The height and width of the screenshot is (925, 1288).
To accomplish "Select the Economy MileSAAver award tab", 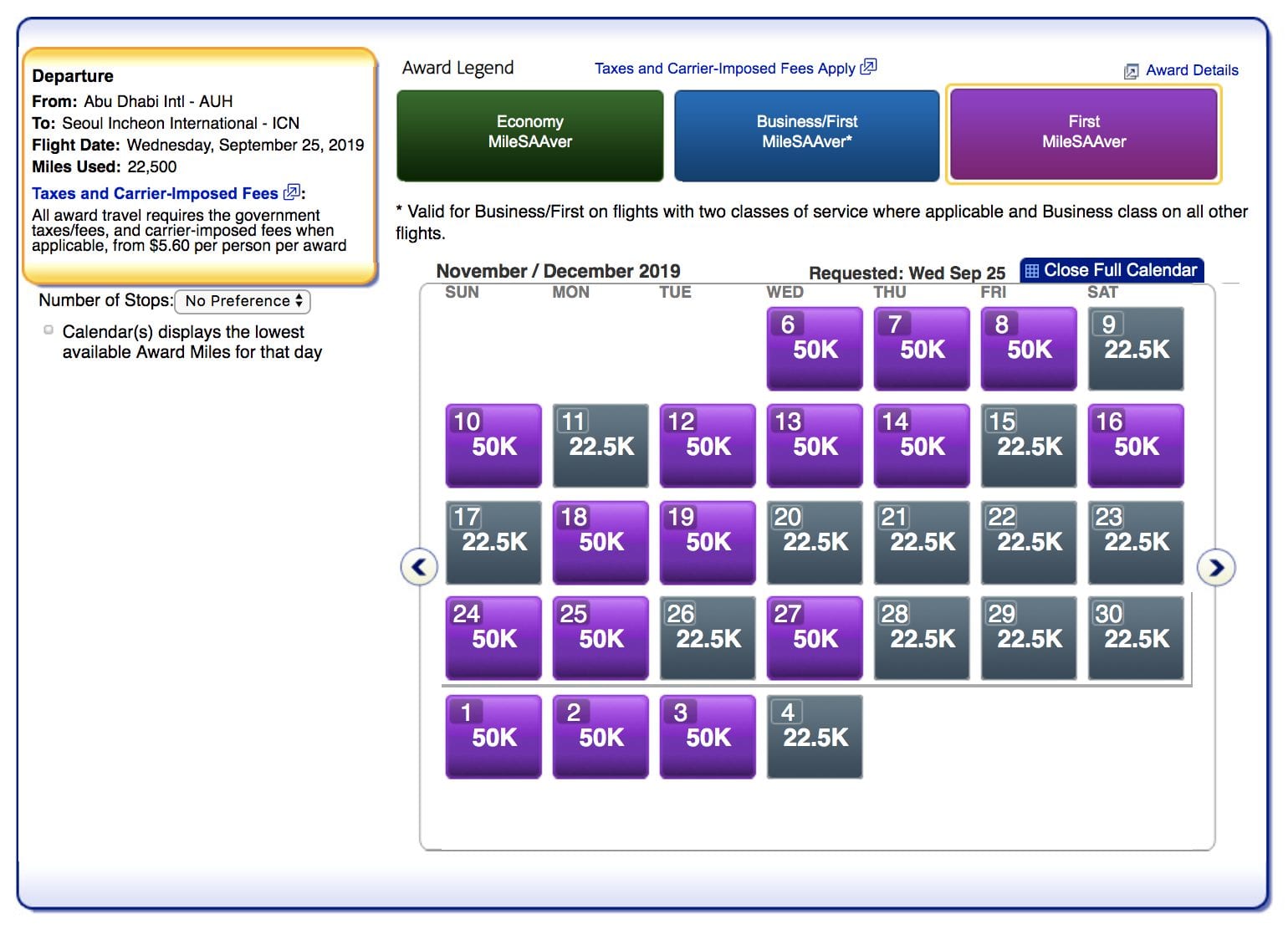I will click(x=529, y=135).
